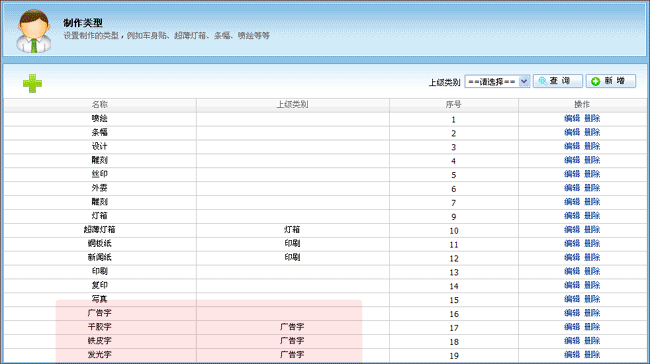Click 删除 link for row 条幅
The width and height of the screenshot is (650, 364).
coord(592,132)
